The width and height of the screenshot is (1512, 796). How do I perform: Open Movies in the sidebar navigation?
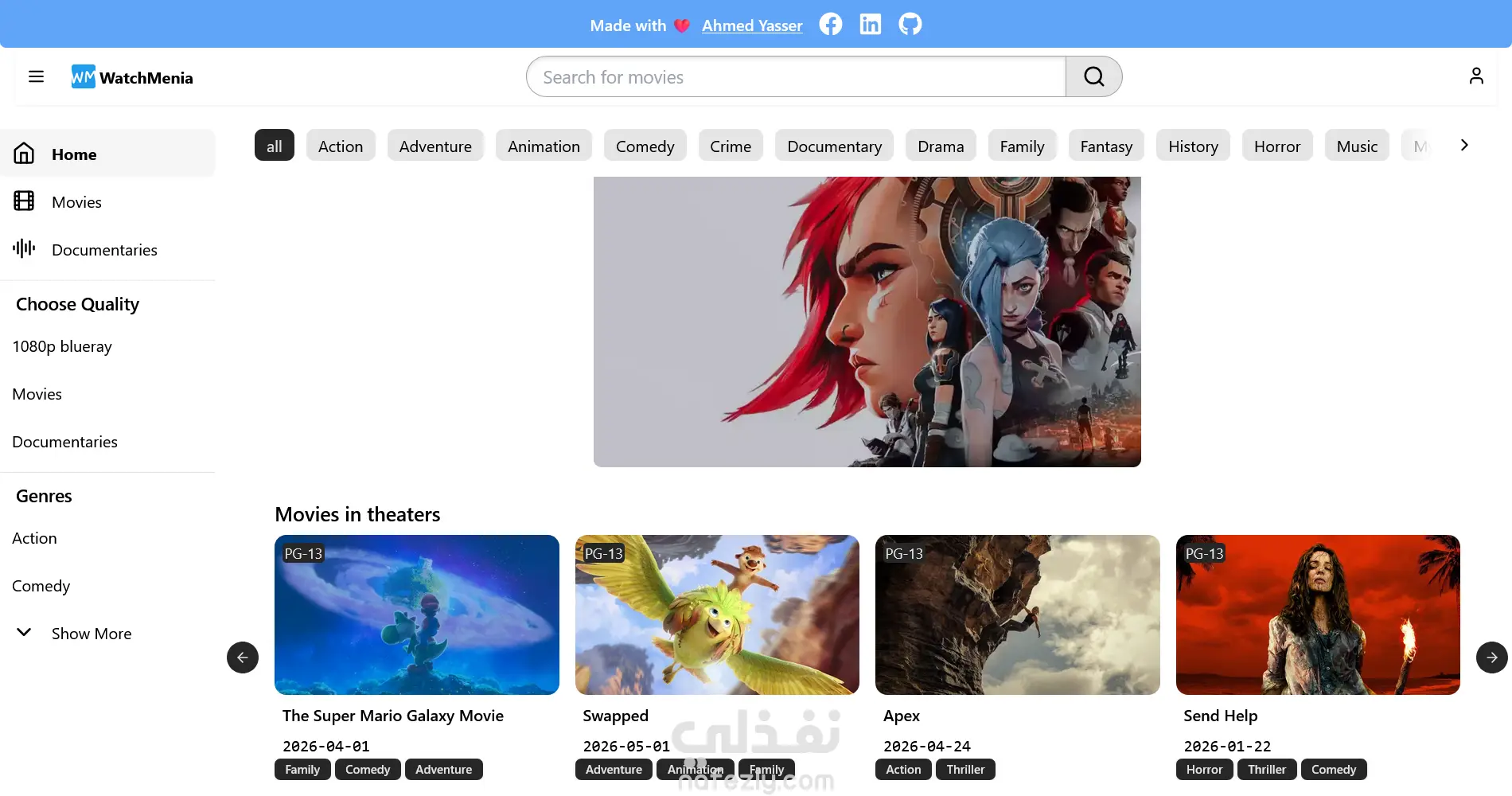tap(107, 201)
